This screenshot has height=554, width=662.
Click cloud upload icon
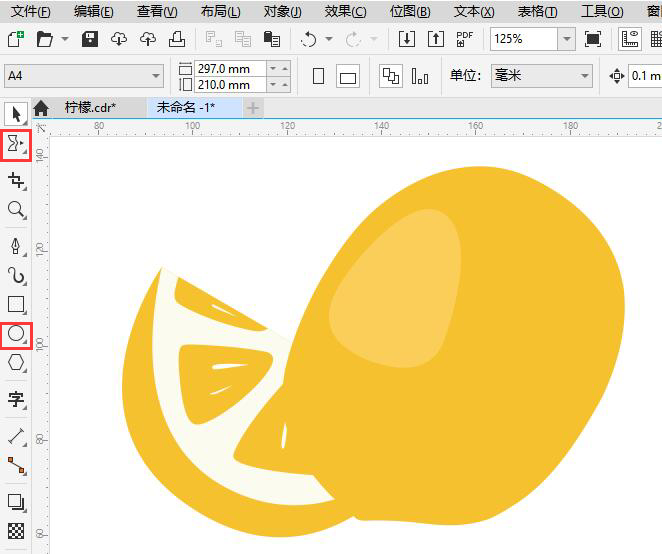click(x=148, y=39)
